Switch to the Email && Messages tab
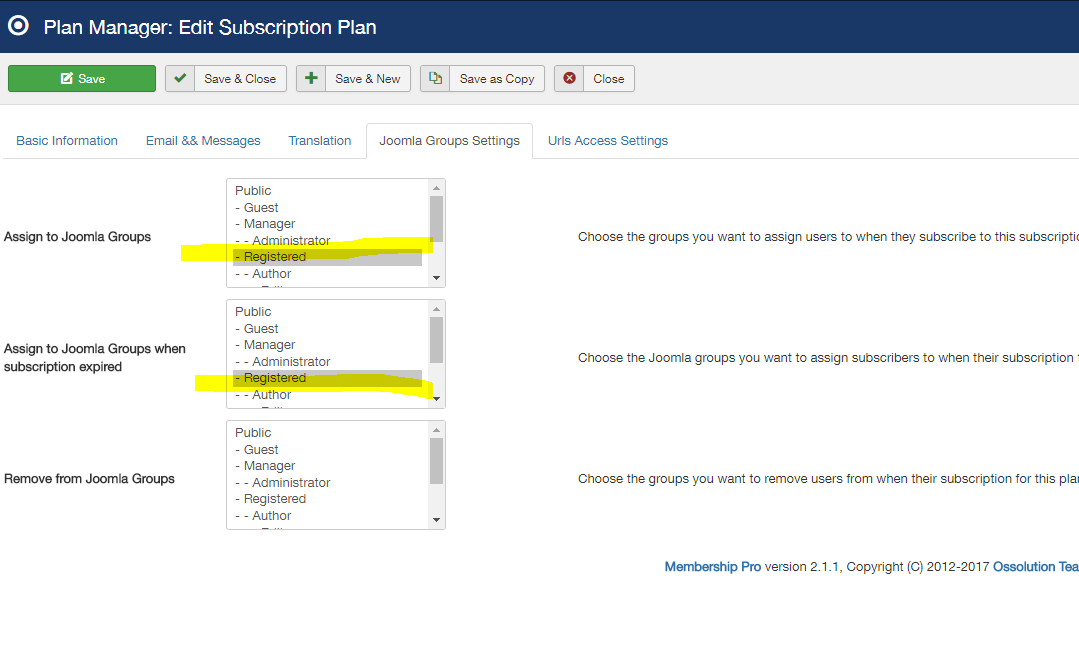Viewport: 1079px width, 655px height. [x=203, y=140]
